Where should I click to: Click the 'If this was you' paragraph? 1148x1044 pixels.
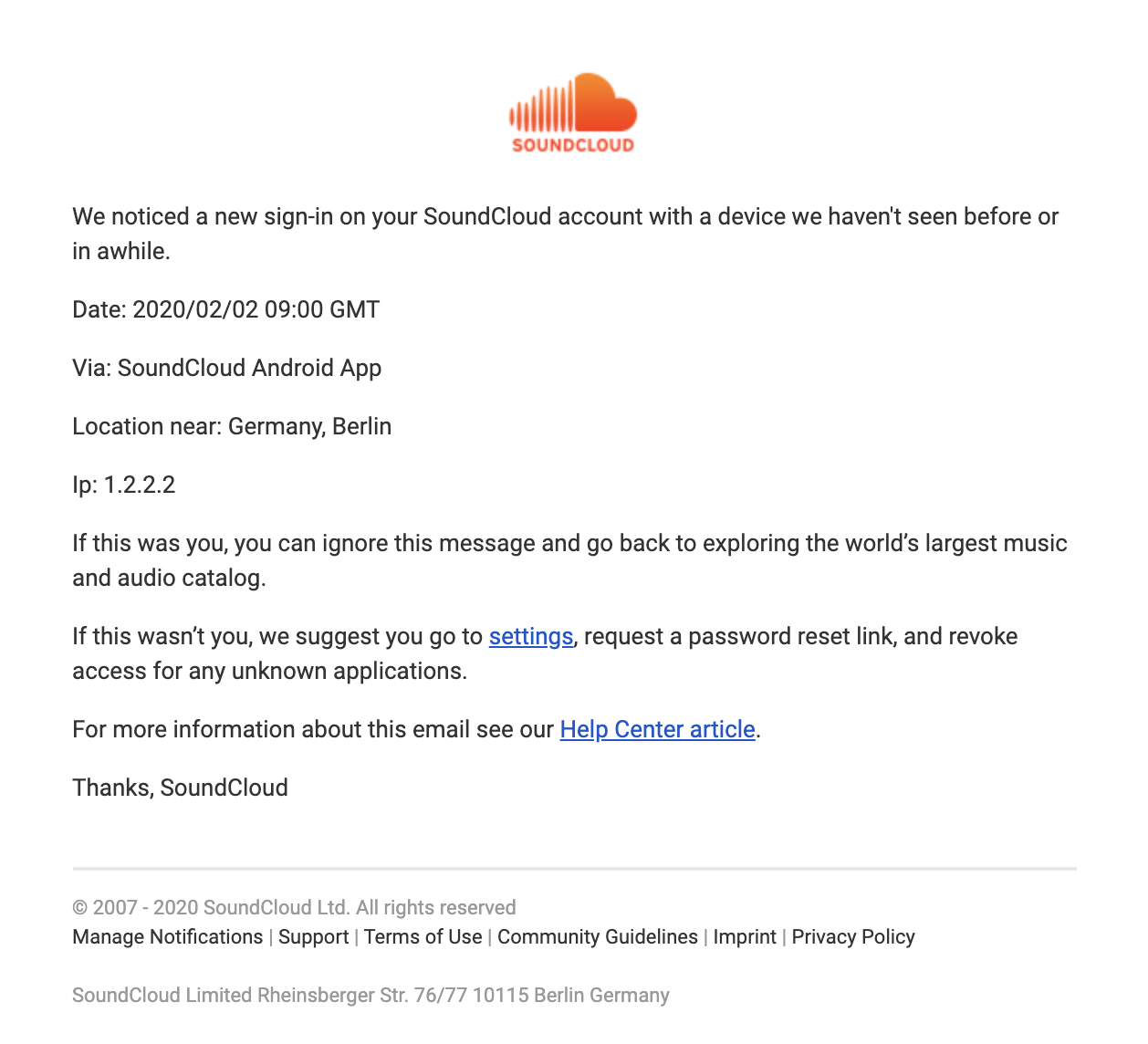(x=569, y=560)
